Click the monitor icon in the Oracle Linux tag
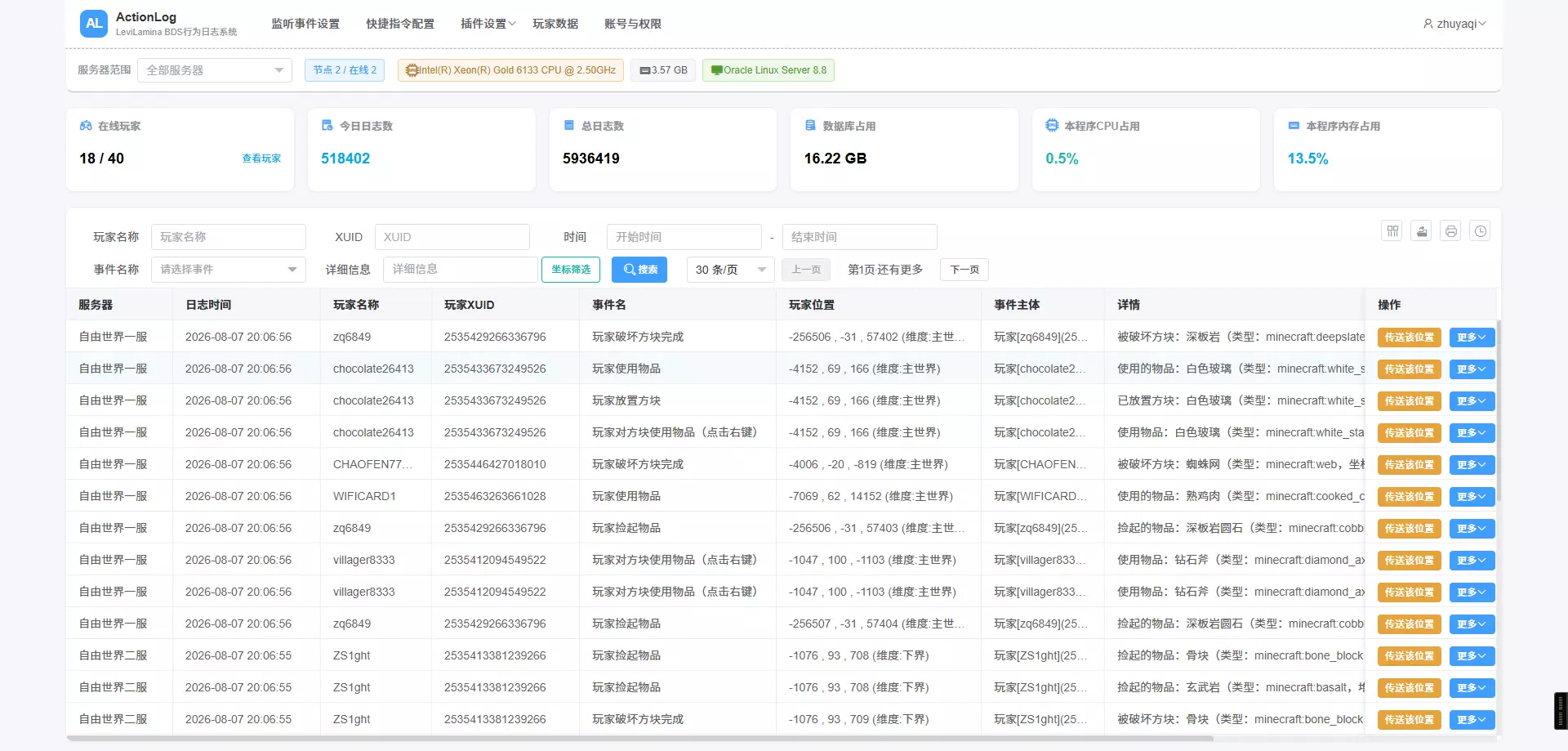Viewport: 1568px width, 751px height. point(717,70)
